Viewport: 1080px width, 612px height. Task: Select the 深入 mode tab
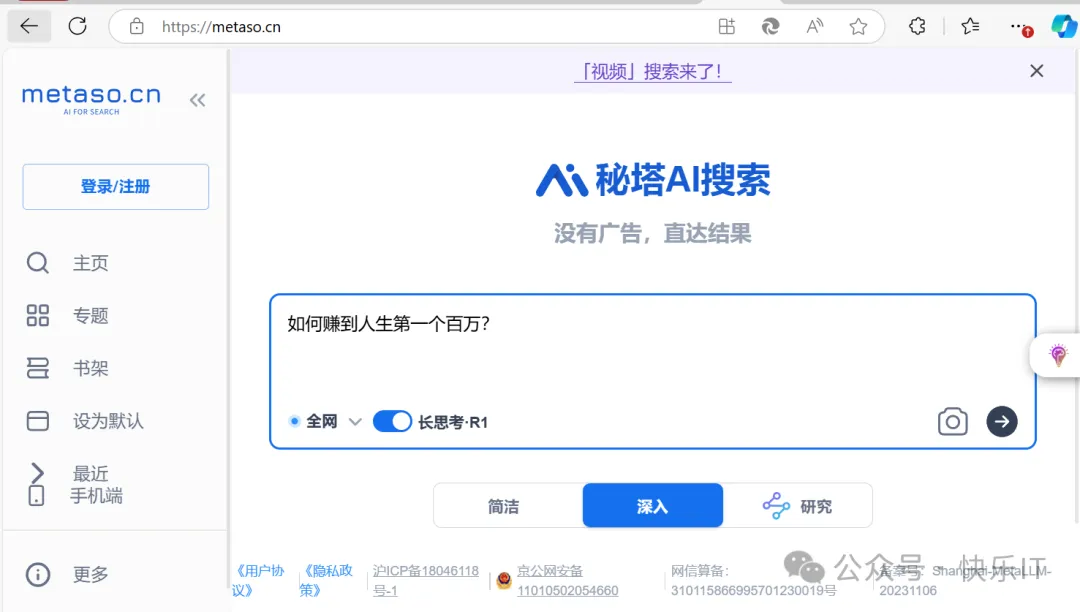pos(652,506)
